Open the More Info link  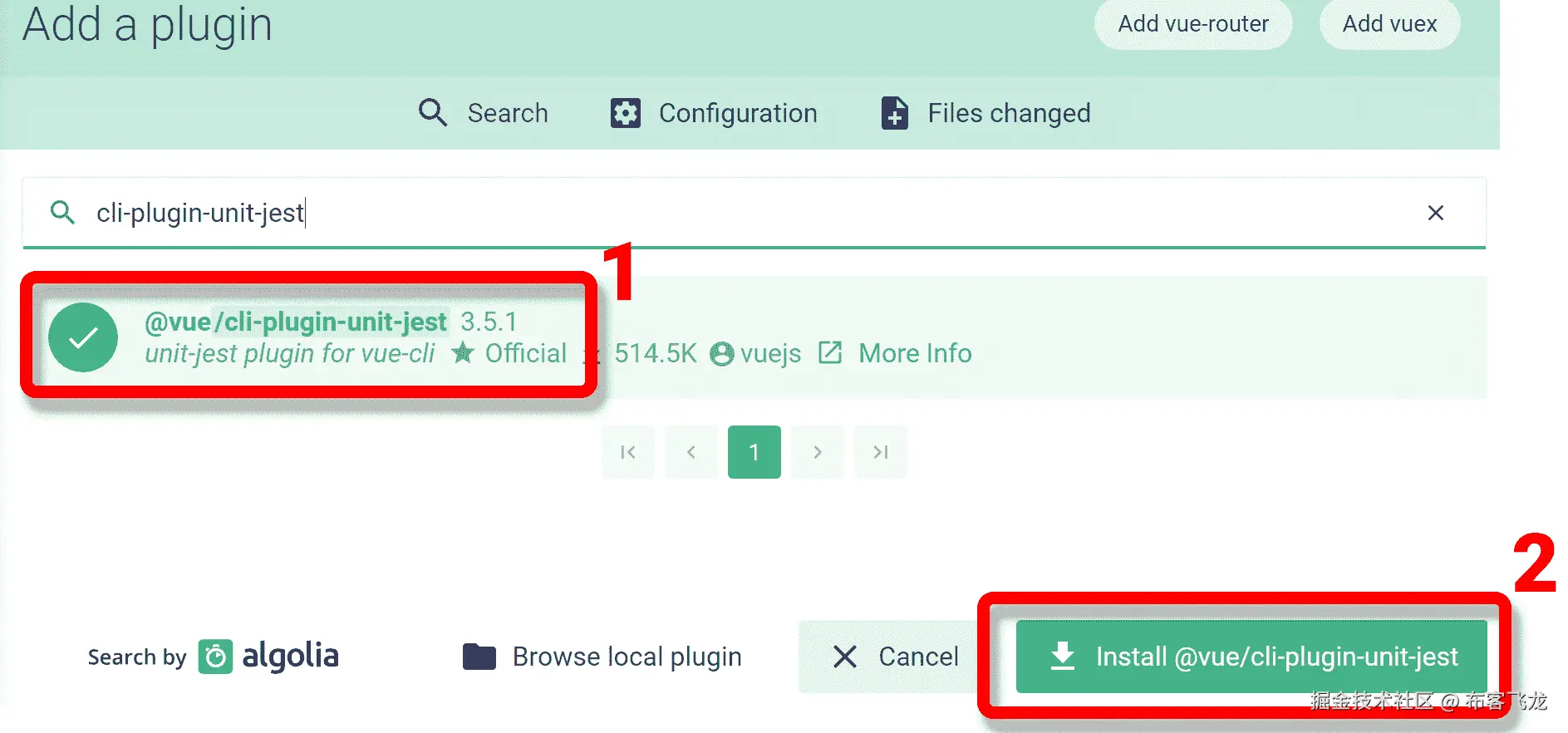(915, 353)
